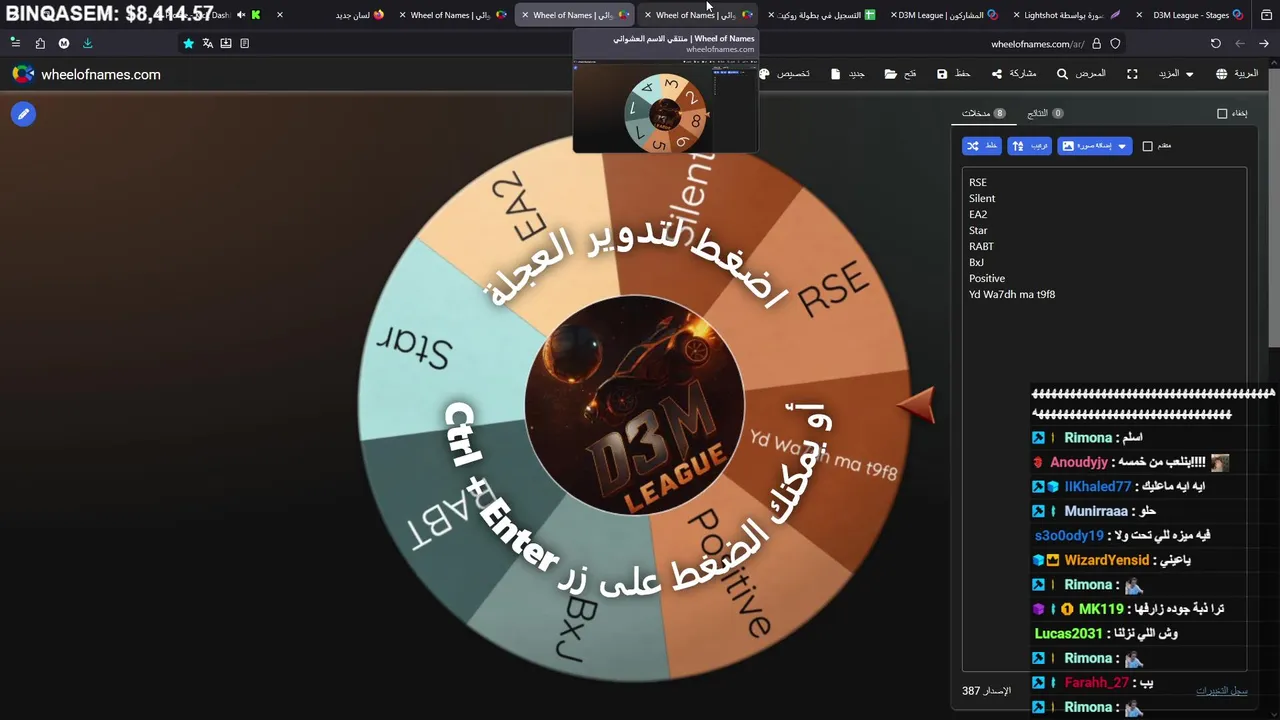Close the active Wheel of Names tab
Image resolution: width=1280 pixels, height=720 pixels.
click(x=525, y=15)
